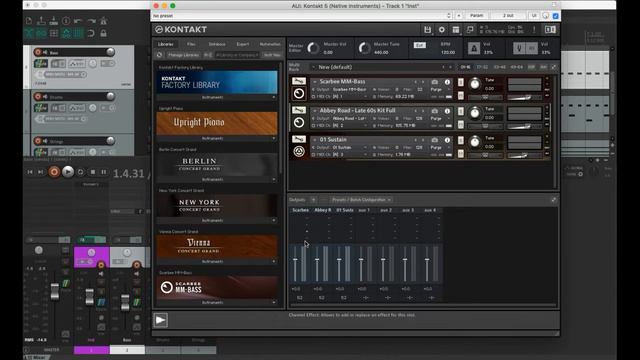
Task: Click Reaper project info icon
Action: tap(66, 20)
